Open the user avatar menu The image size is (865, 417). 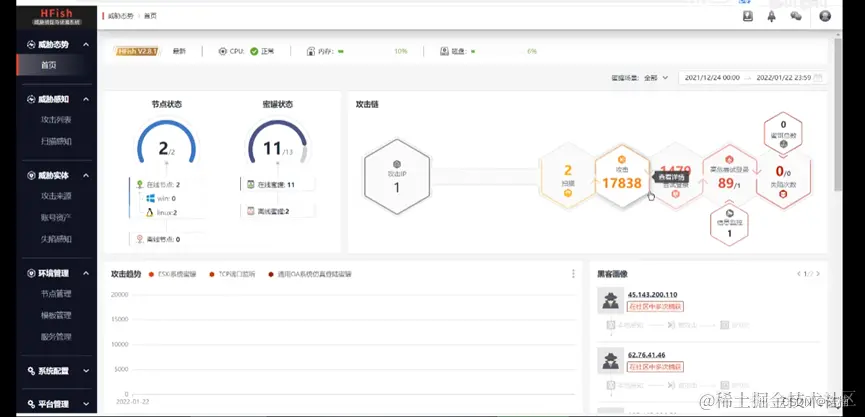tap(825, 16)
